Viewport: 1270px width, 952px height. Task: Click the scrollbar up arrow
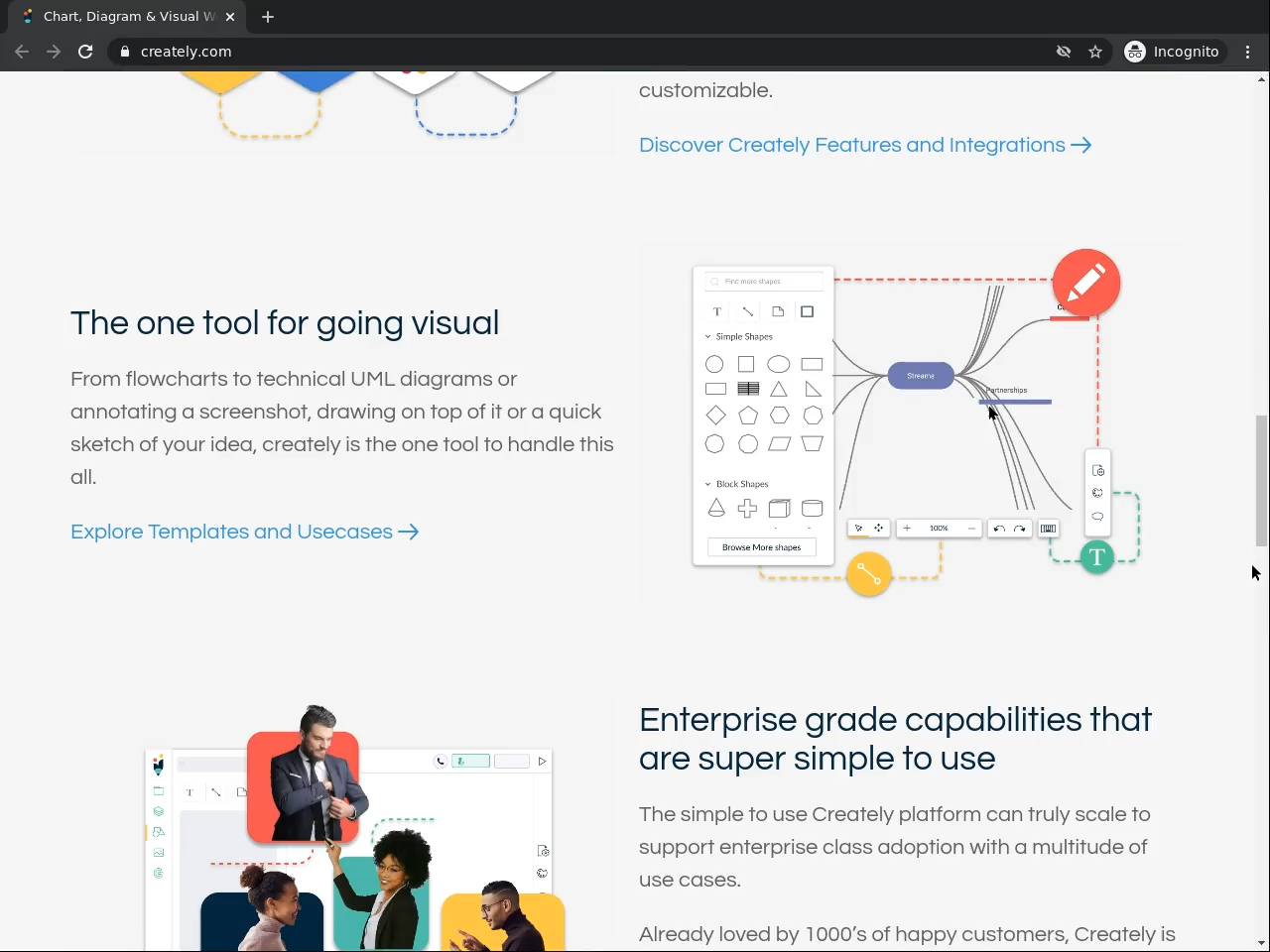pyautogui.click(x=1262, y=78)
